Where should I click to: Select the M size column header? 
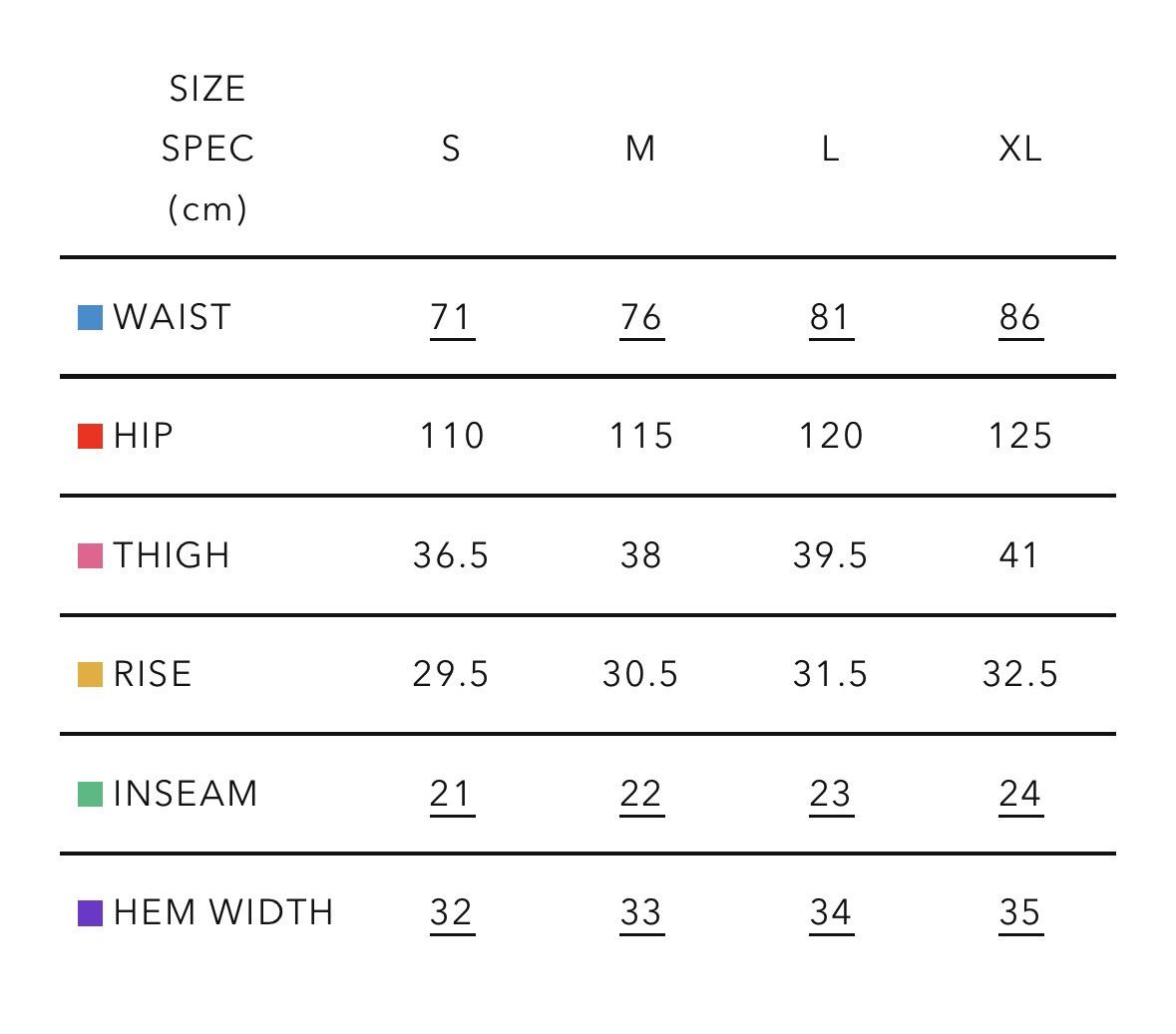[x=640, y=149]
